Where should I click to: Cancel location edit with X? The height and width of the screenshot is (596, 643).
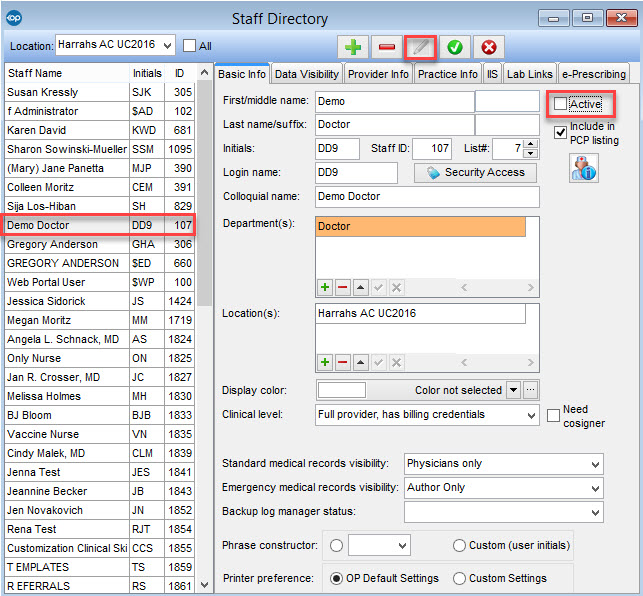pos(396,362)
